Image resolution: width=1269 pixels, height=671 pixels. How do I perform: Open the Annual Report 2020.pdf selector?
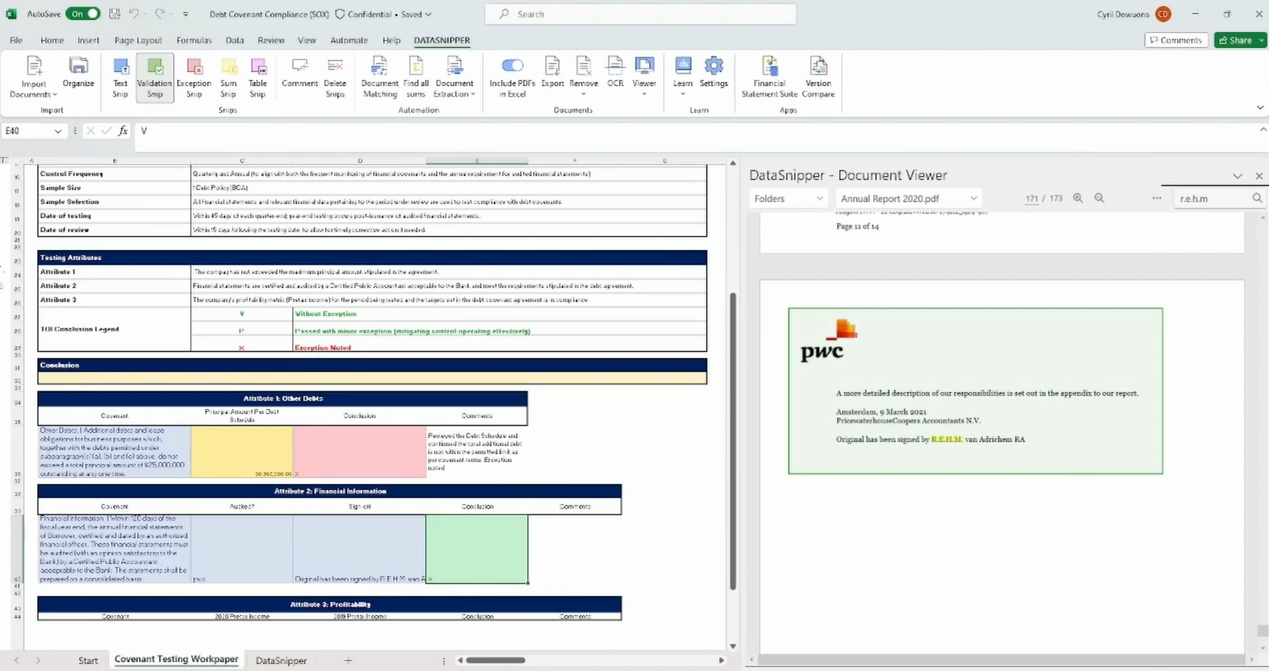coord(908,198)
